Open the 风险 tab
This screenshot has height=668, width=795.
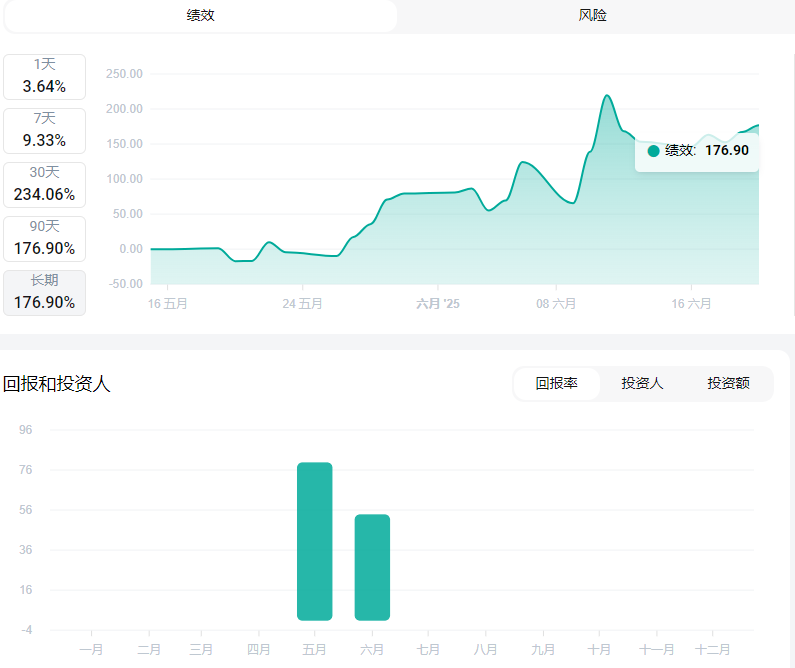pos(592,16)
